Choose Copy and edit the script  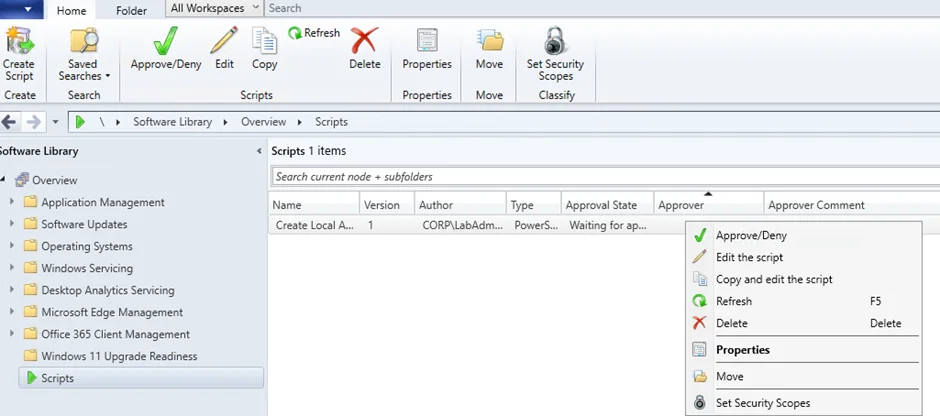803,279
